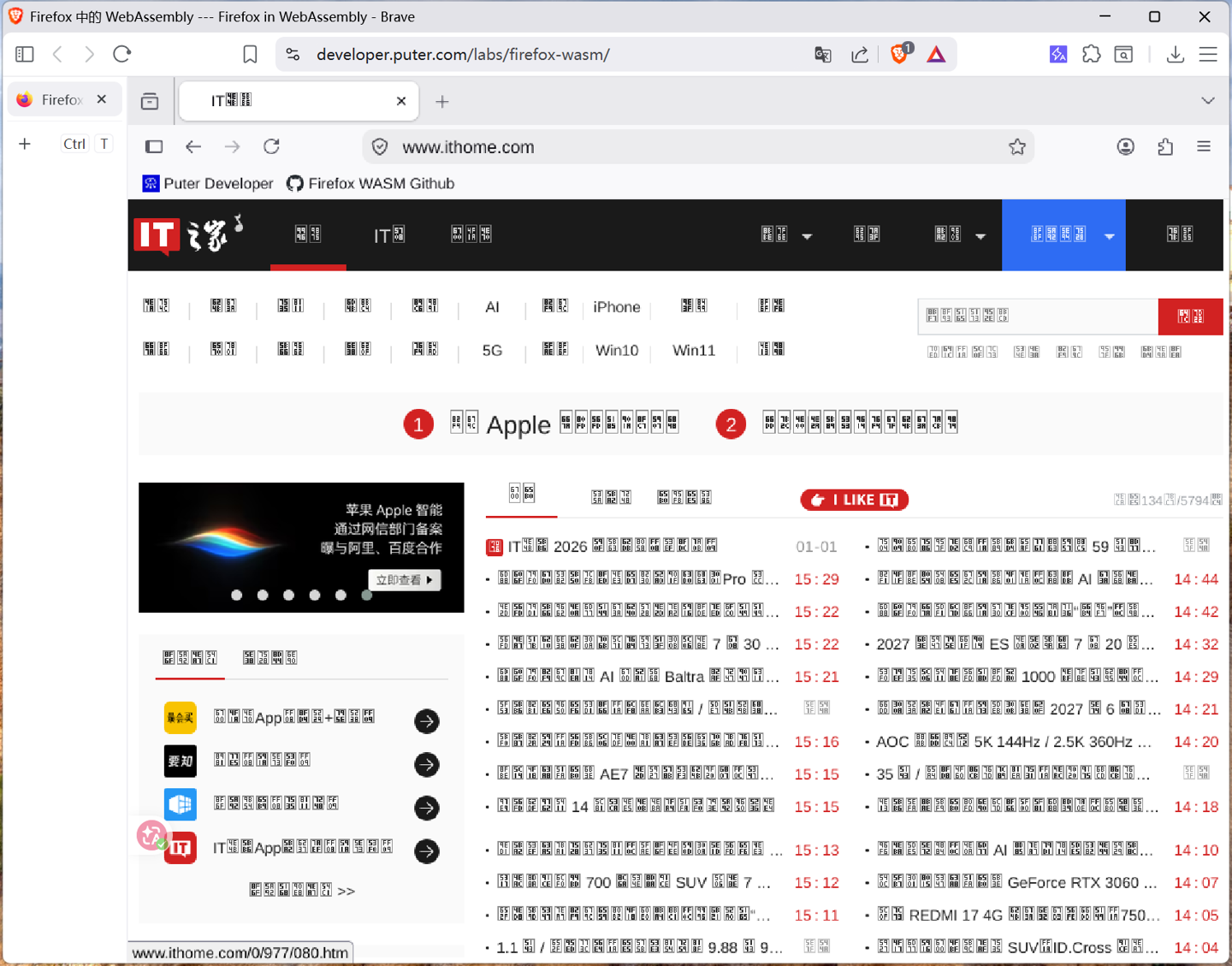This screenshot has height=966, width=1232.
Task: Open Brave translate page icon
Action: click(823, 55)
